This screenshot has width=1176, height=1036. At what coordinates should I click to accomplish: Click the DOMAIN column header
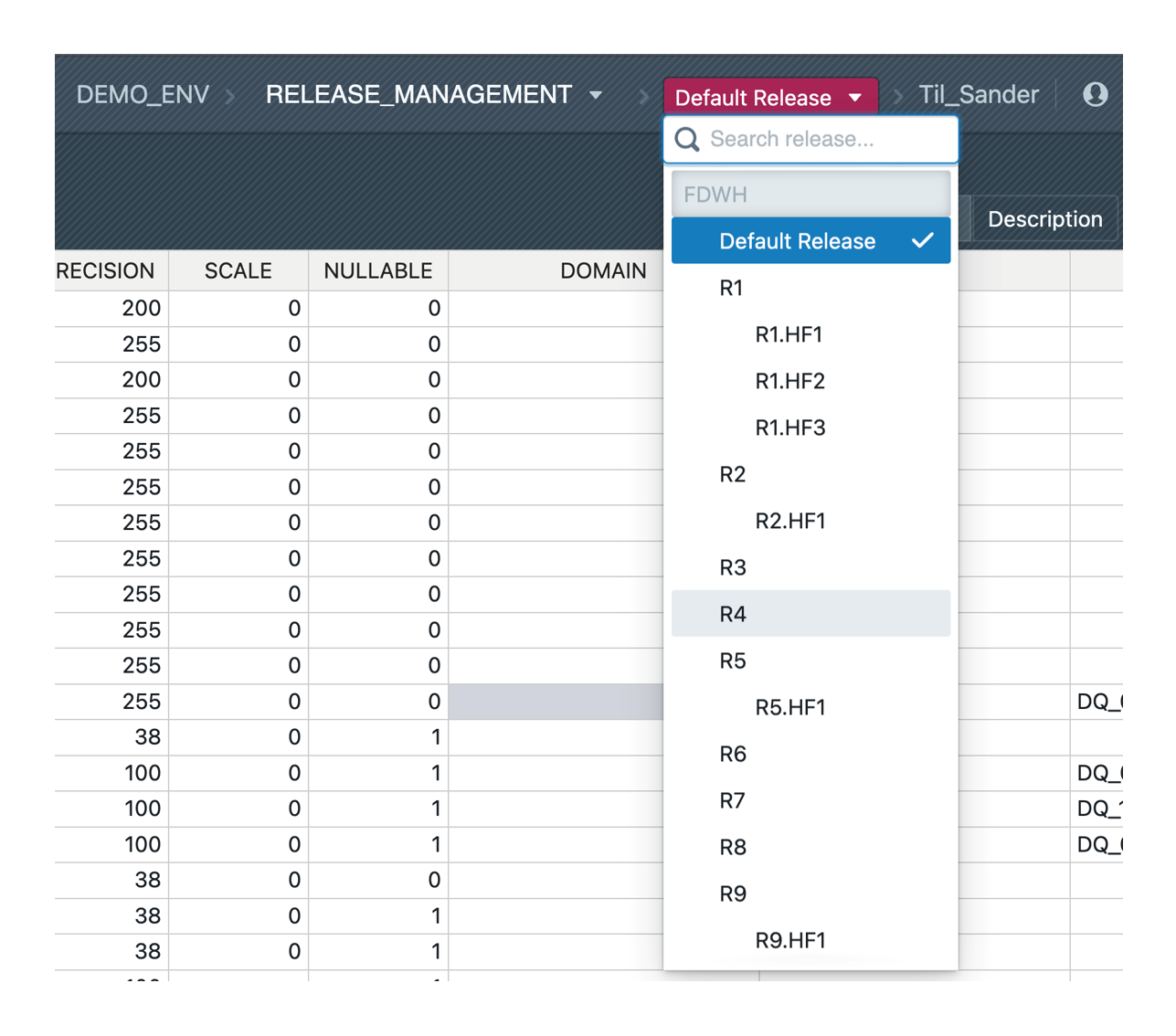pyautogui.click(x=602, y=271)
